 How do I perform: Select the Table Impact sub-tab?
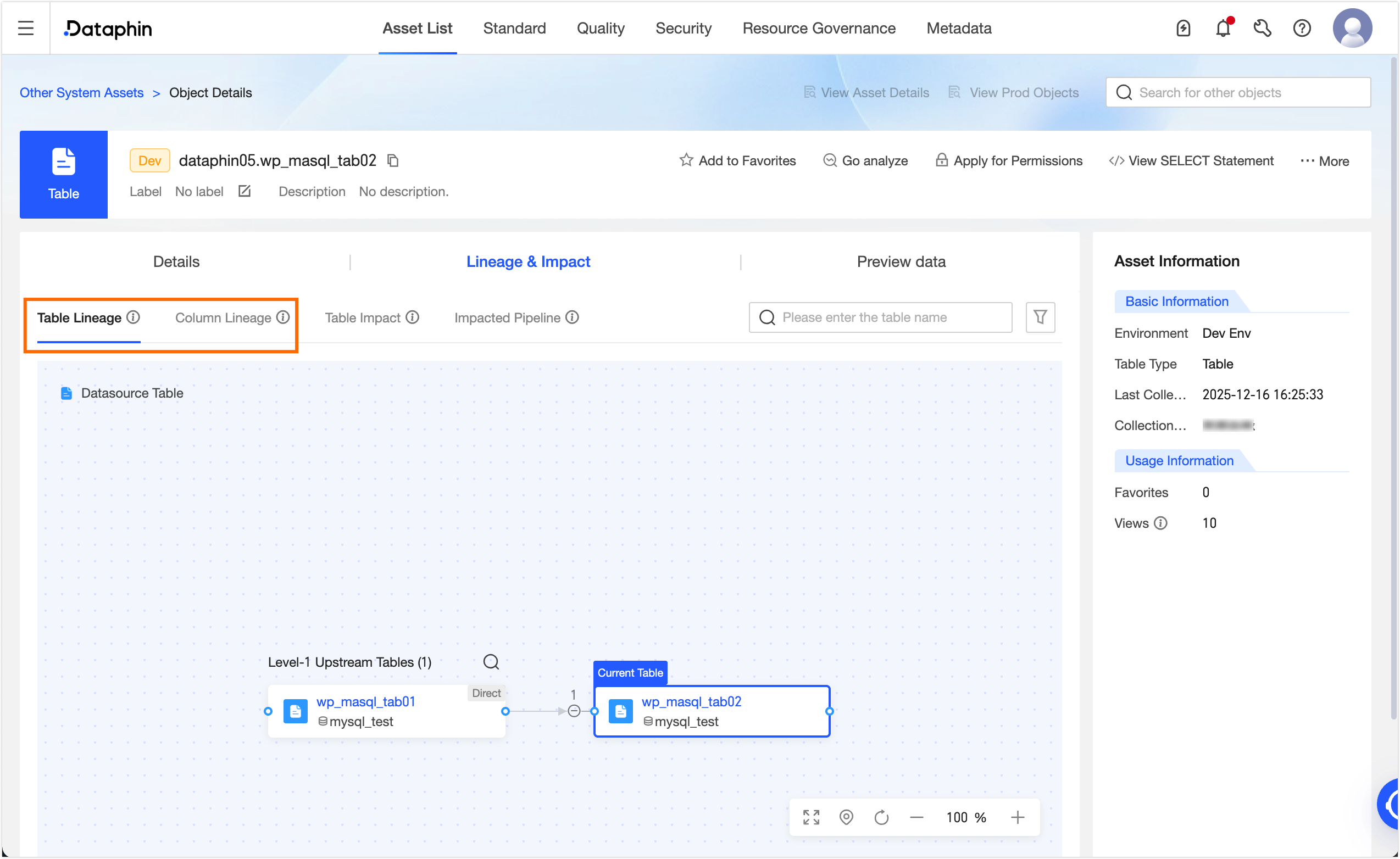point(363,317)
